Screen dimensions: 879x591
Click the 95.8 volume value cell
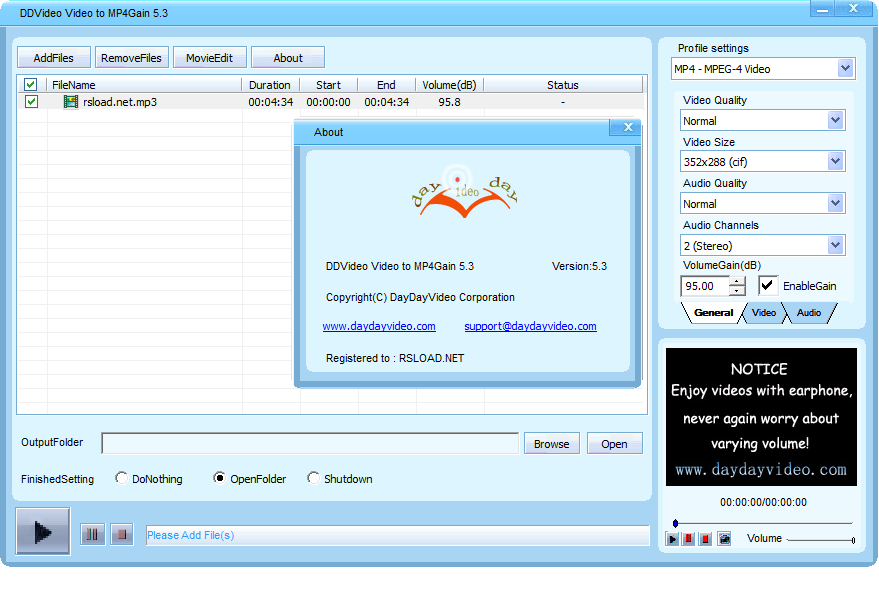tap(450, 102)
